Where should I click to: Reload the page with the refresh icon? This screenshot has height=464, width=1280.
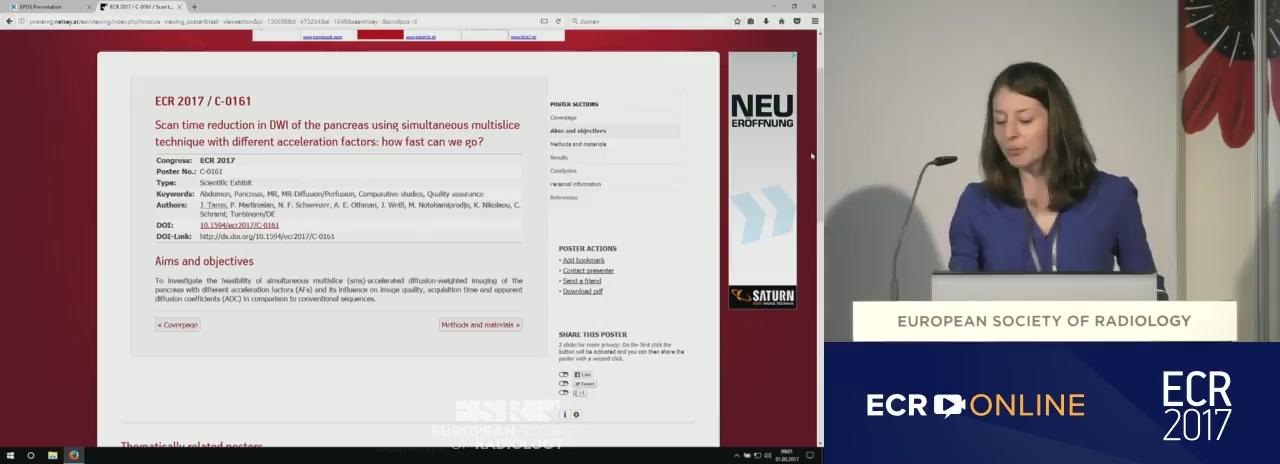click(x=557, y=20)
